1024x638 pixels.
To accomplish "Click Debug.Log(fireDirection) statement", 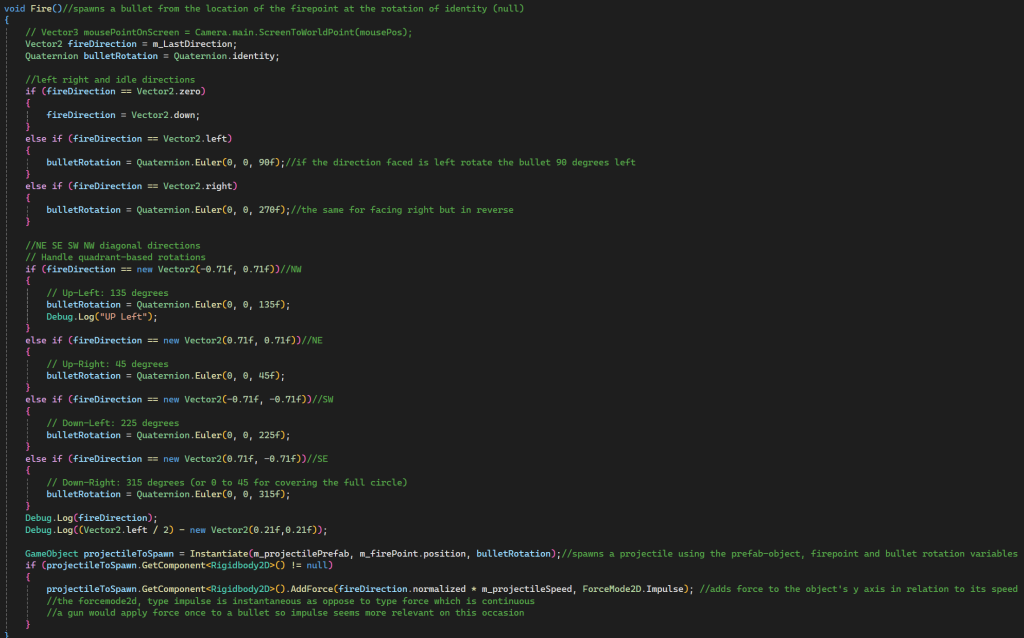I will (x=91, y=518).
